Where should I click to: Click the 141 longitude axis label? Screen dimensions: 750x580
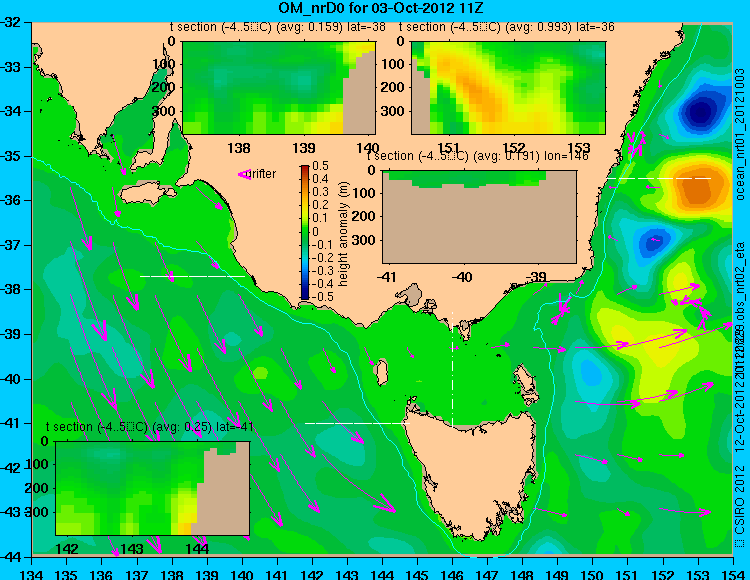coord(277,574)
